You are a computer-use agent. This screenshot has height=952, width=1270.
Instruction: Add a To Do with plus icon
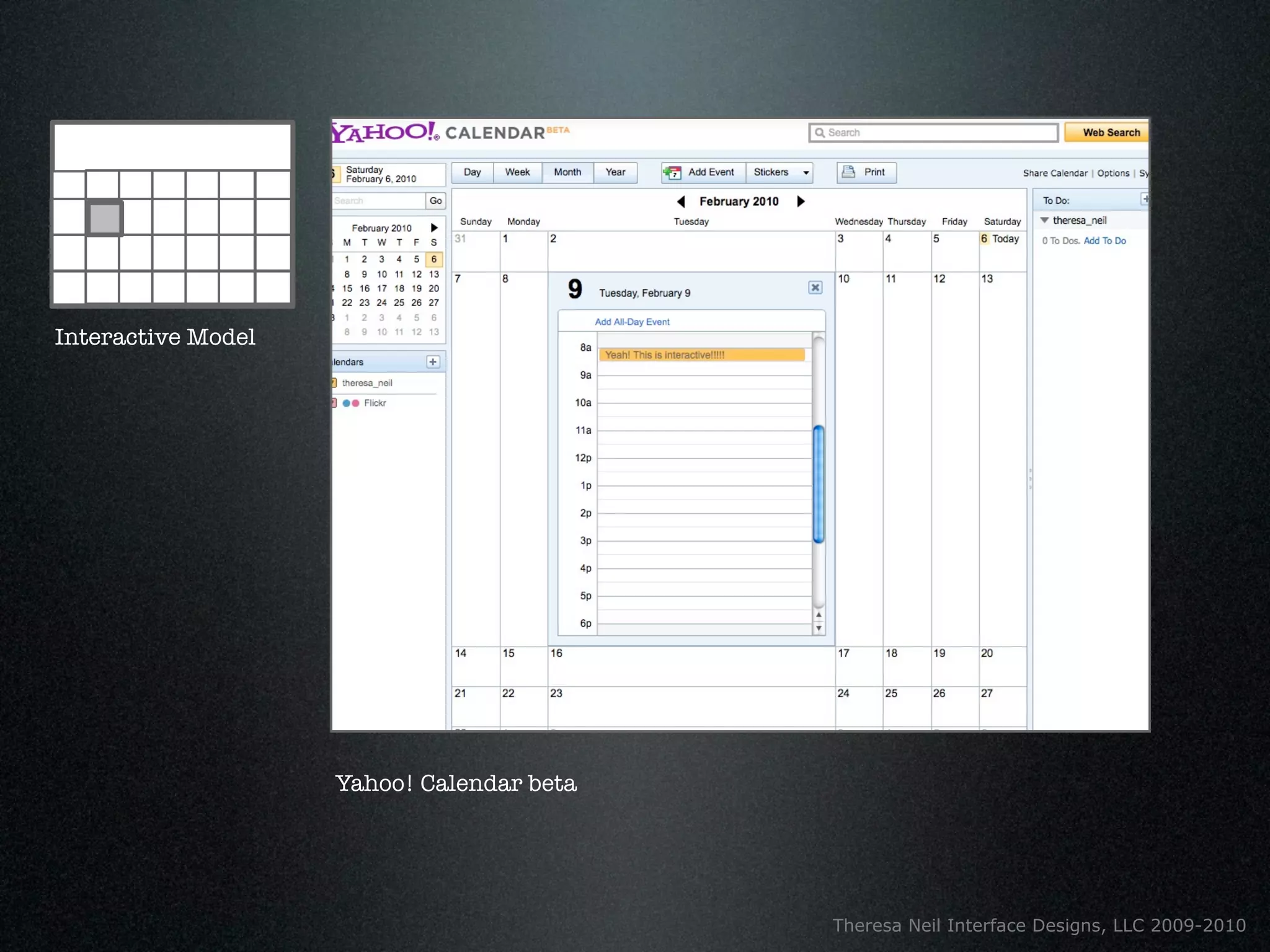click(x=1144, y=199)
